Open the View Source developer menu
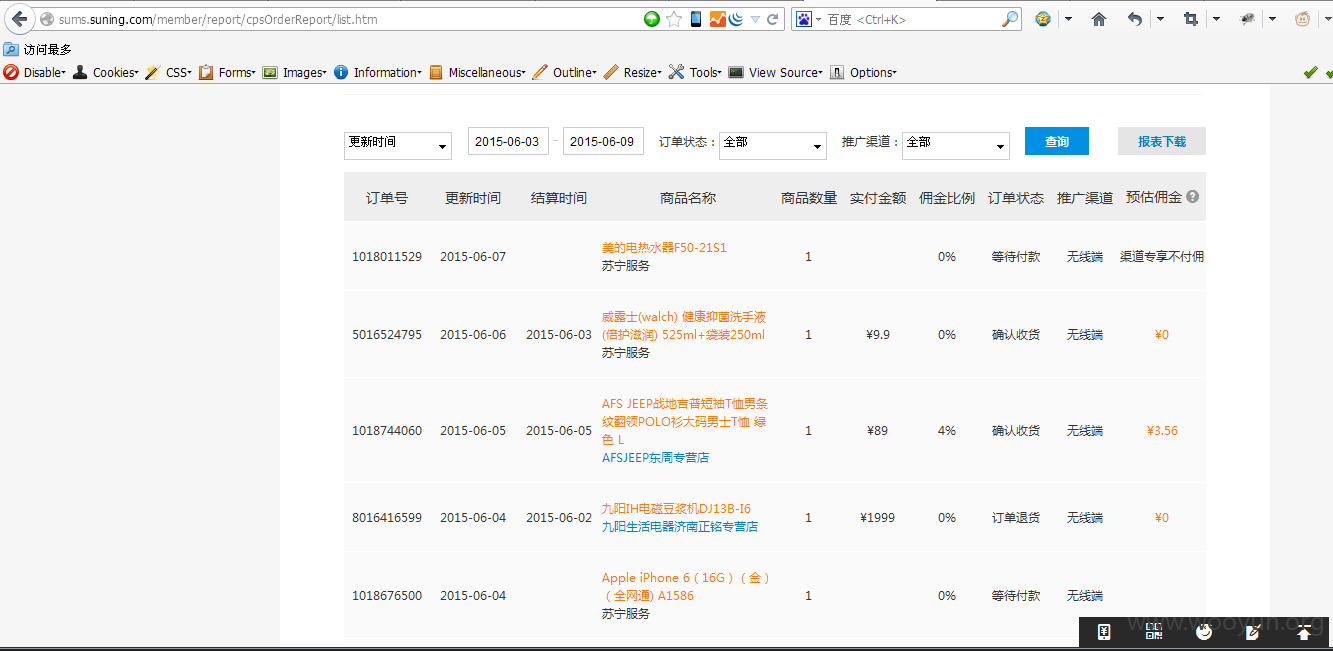 [x=776, y=72]
